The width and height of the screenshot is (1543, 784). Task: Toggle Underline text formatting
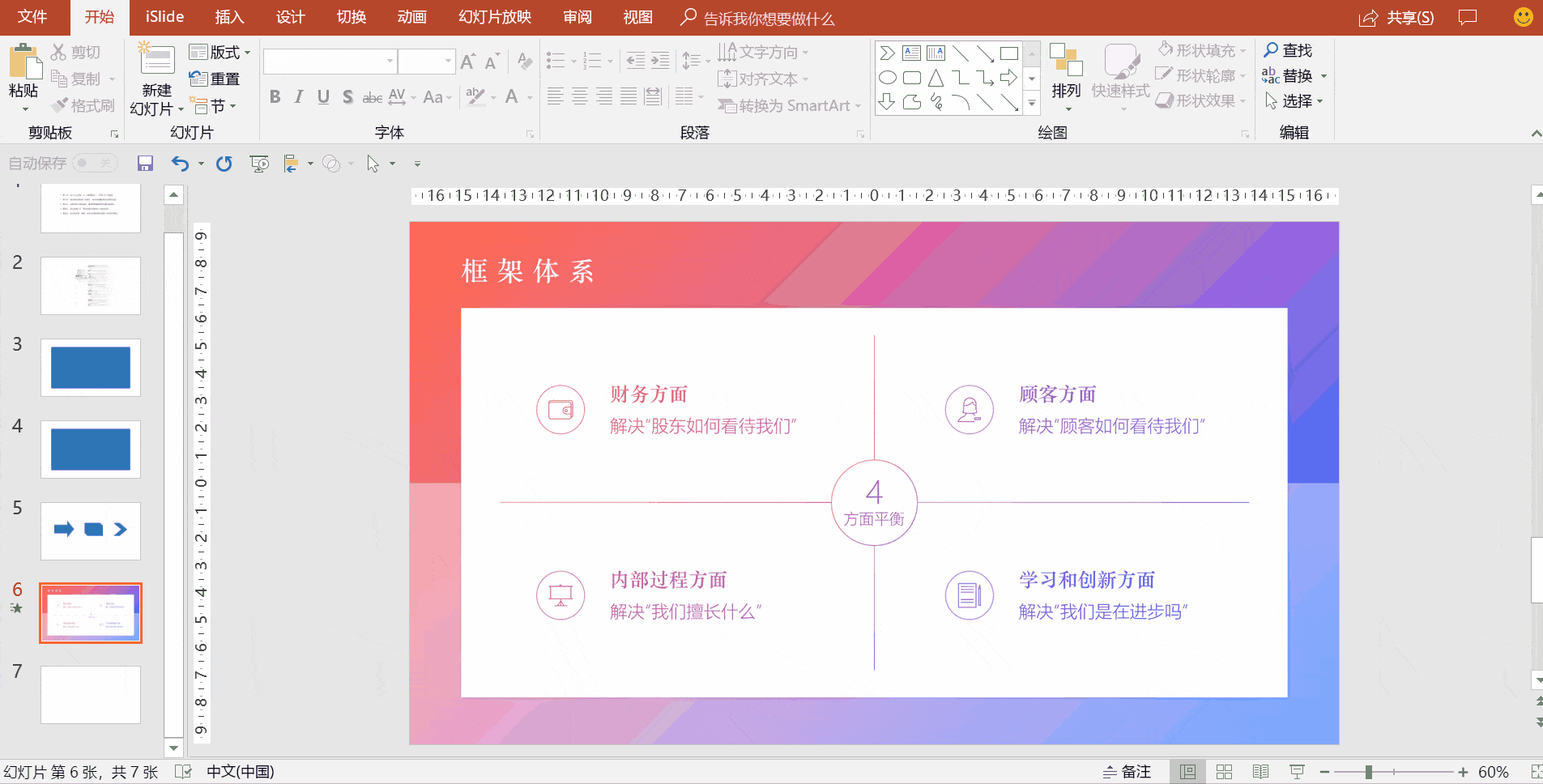click(x=323, y=97)
